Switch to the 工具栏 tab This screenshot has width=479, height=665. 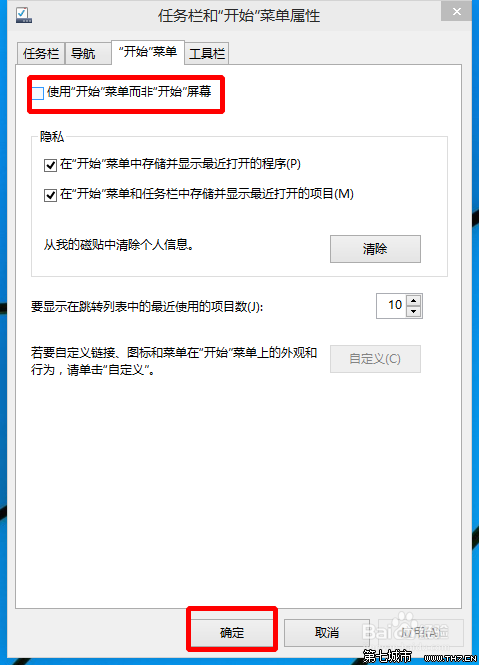207,53
